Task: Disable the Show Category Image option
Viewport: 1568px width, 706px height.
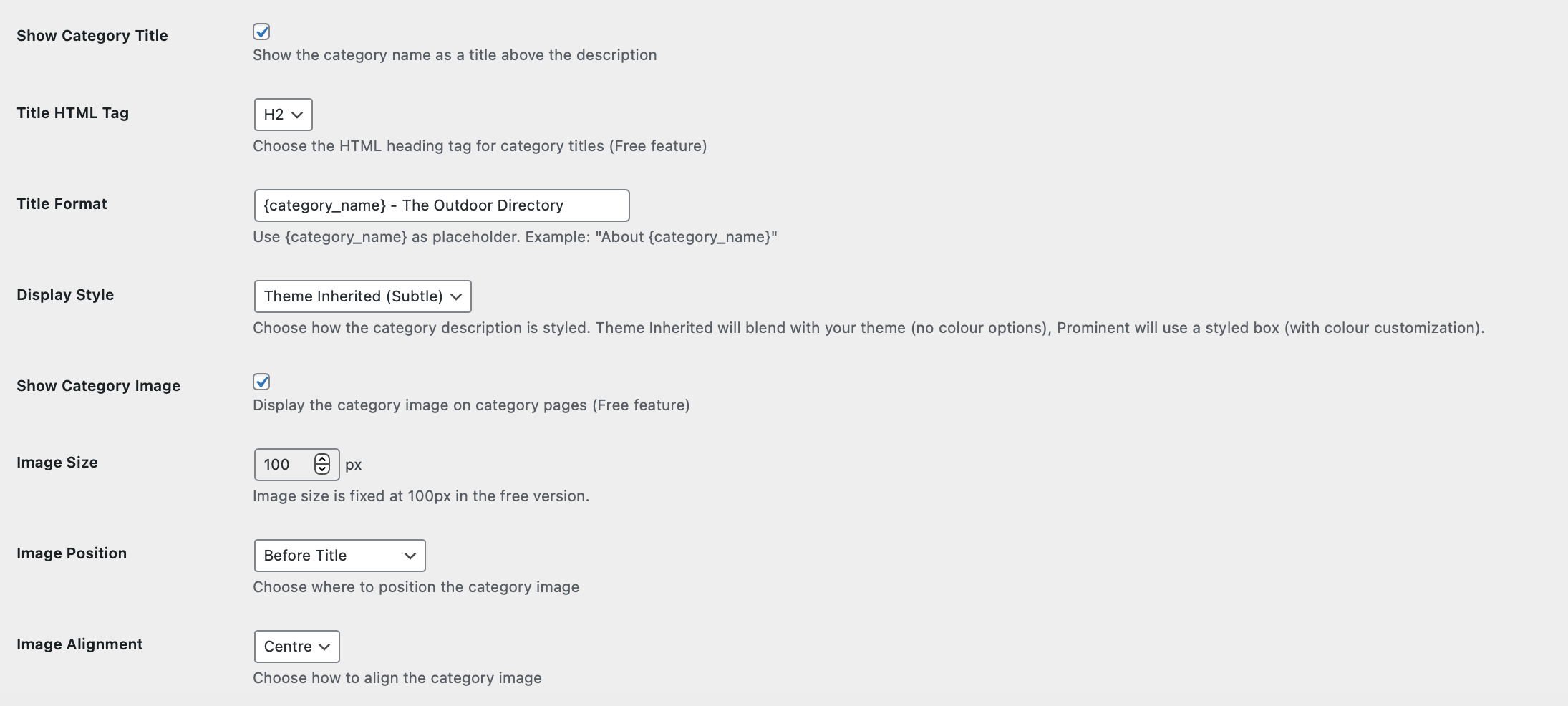Action: [262, 382]
